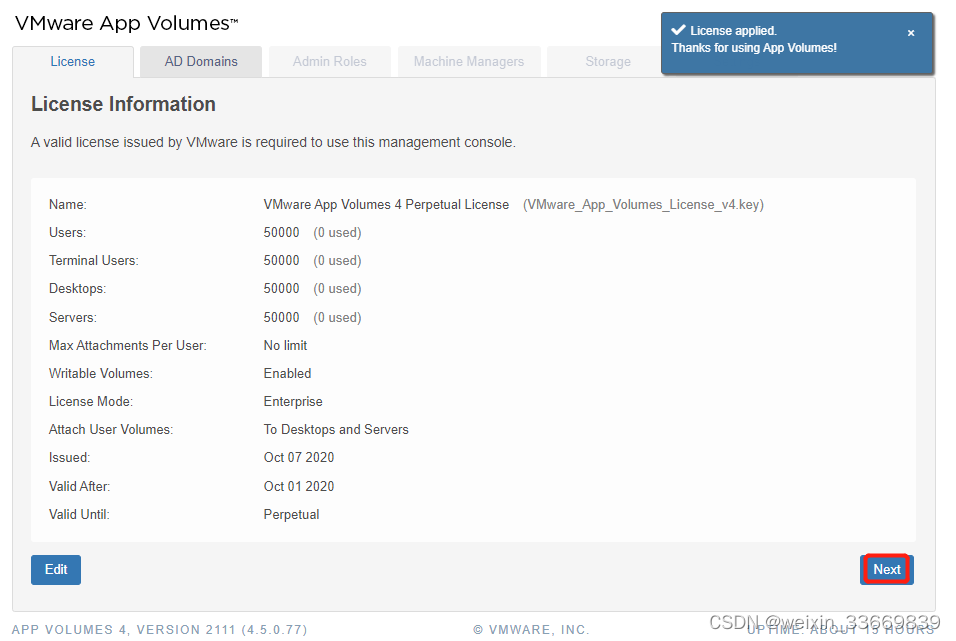Viewport: 956px width, 641px height.
Task: Select the license name 'VMware App Volumes 4 Perpetual License'
Action: [386, 205]
